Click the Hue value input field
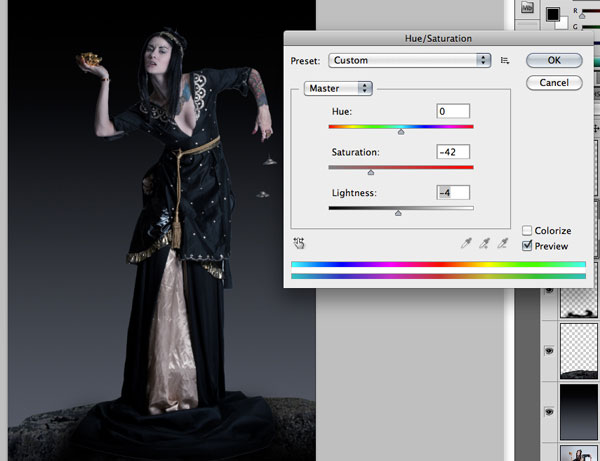Viewport: 600px width, 461px height. 453,111
